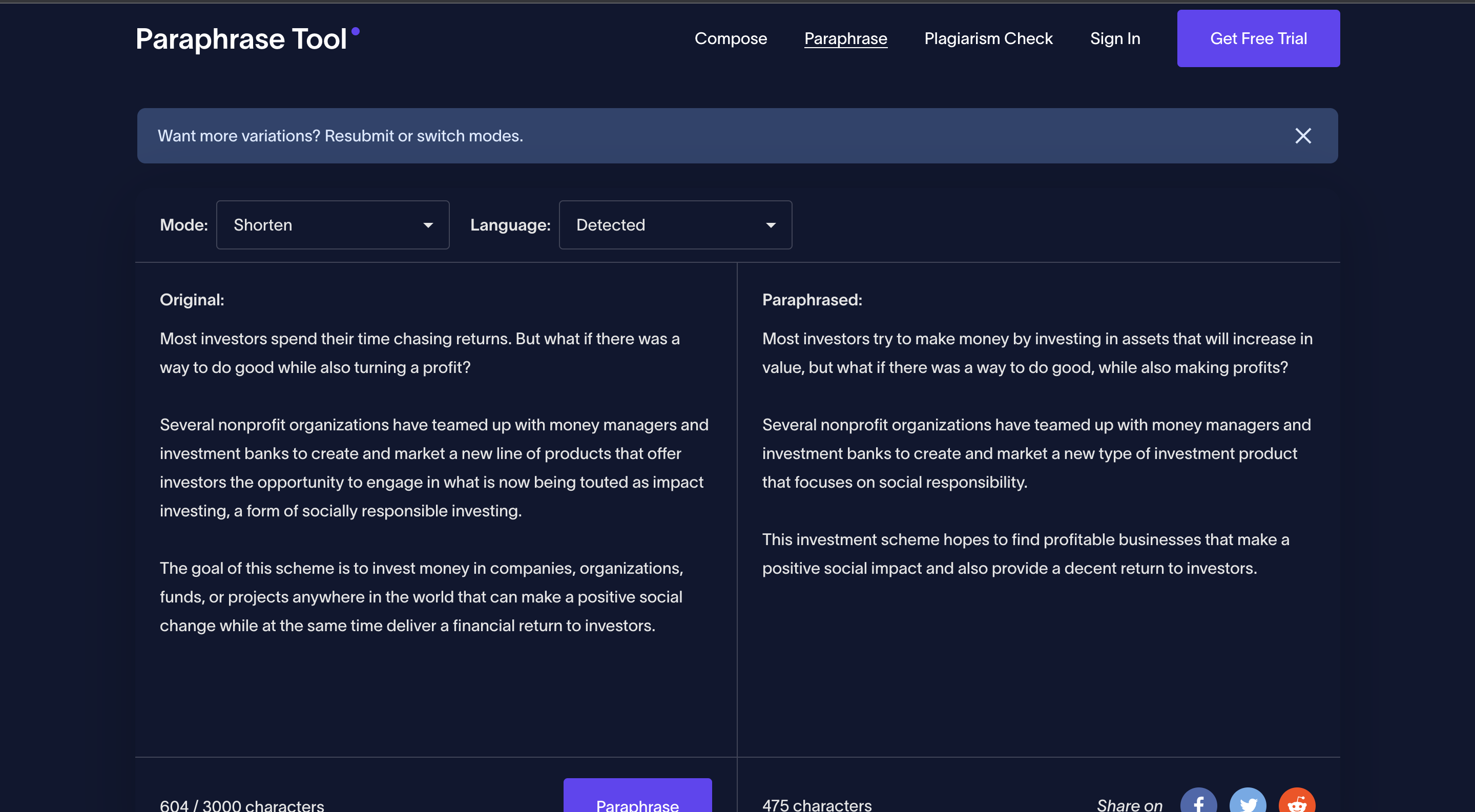Screen dimensions: 1475x812
Task: Open Plagiarism Check page
Action: pos(988,38)
